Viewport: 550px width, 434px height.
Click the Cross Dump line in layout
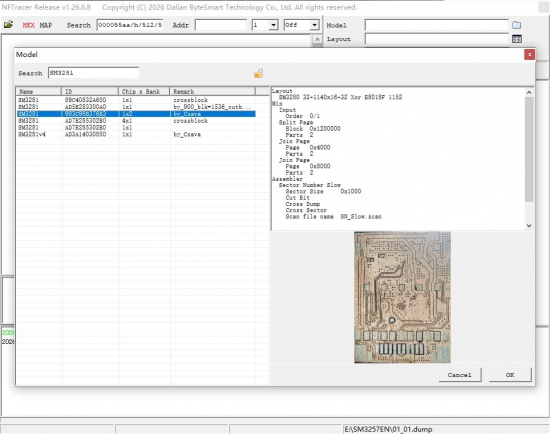click(302, 204)
